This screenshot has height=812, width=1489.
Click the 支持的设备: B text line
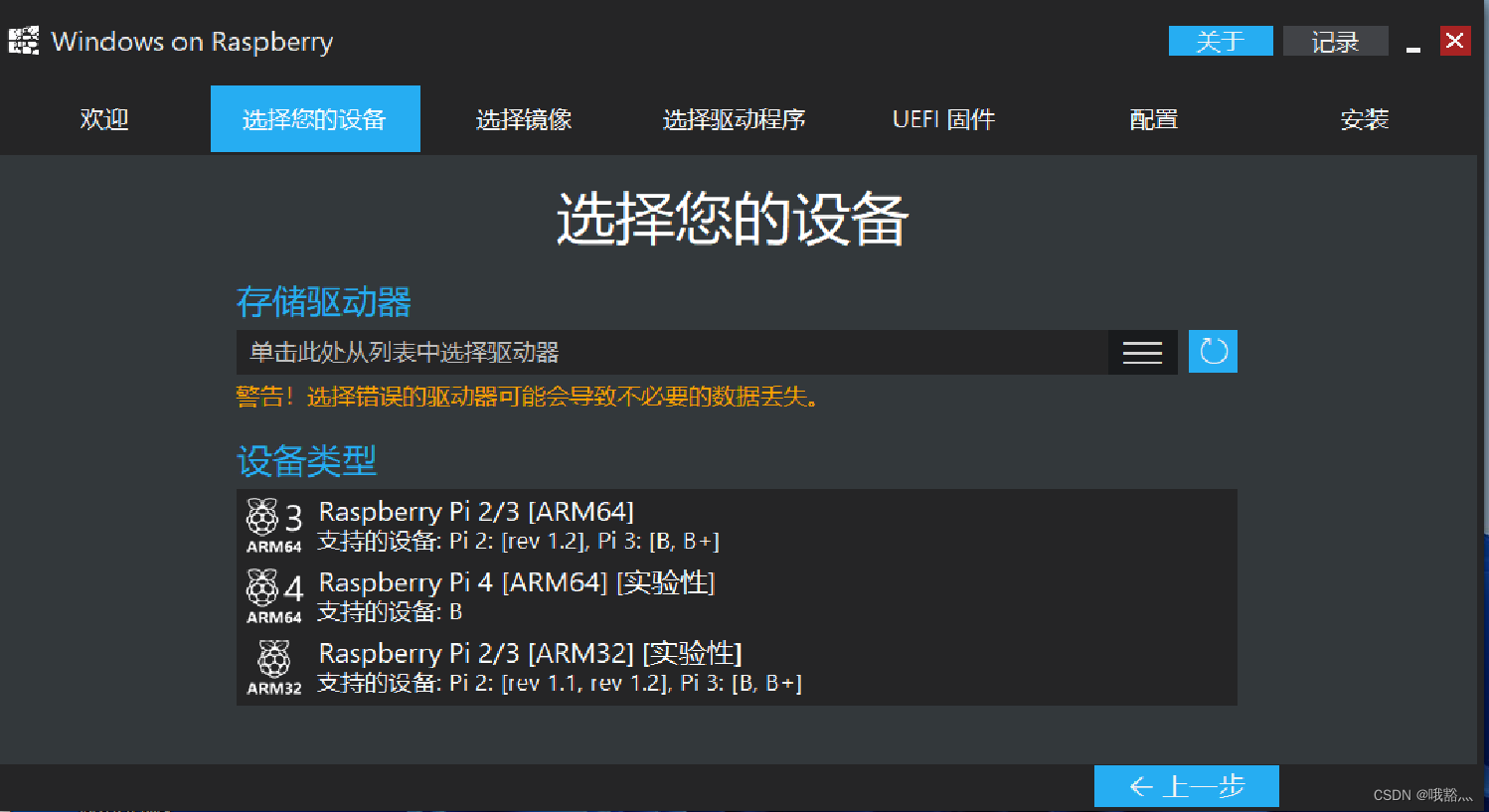pos(390,611)
